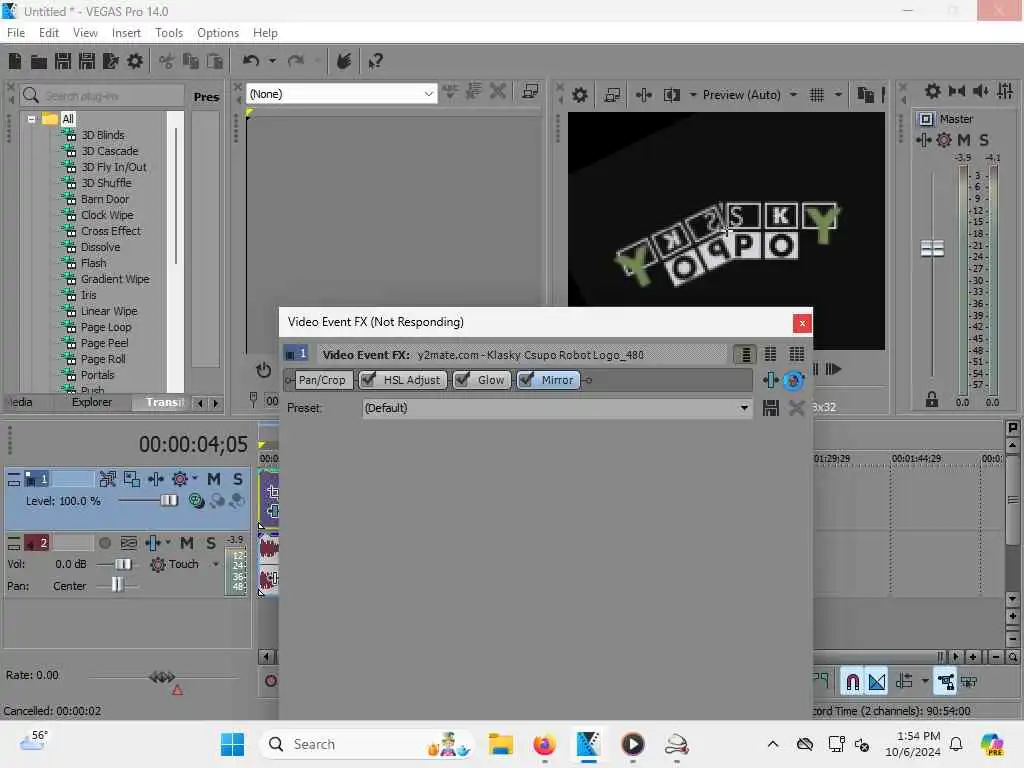
Task: Click the Windows taskbar Search box
Action: 367,744
